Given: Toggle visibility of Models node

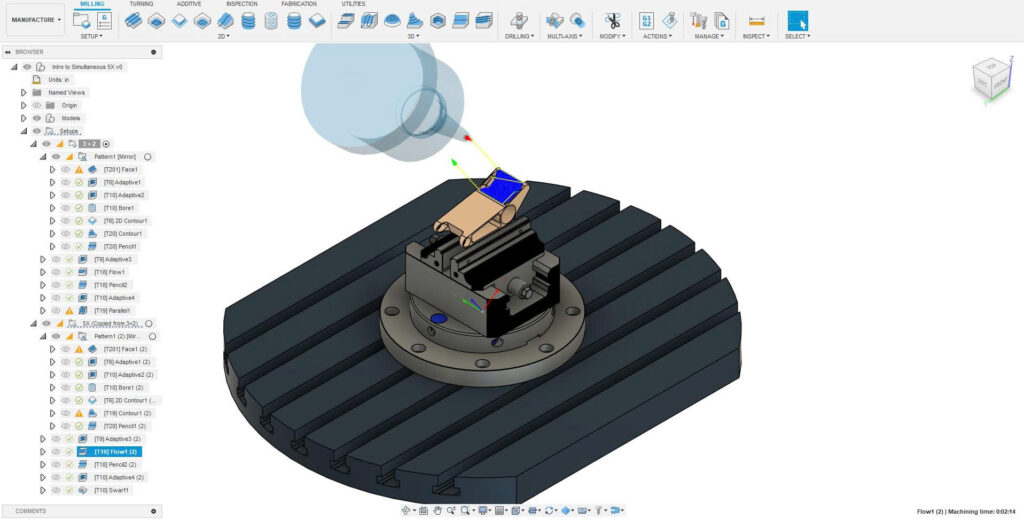Looking at the screenshot, I should pyautogui.click(x=37, y=118).
